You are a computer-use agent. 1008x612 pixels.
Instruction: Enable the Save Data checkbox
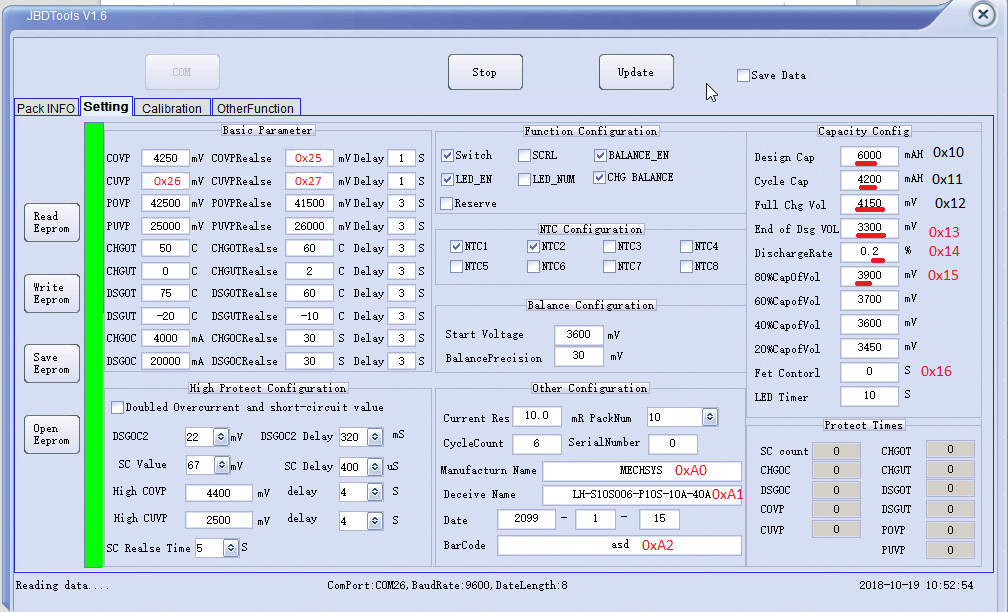pyautogui.click(x=743, y=75)
